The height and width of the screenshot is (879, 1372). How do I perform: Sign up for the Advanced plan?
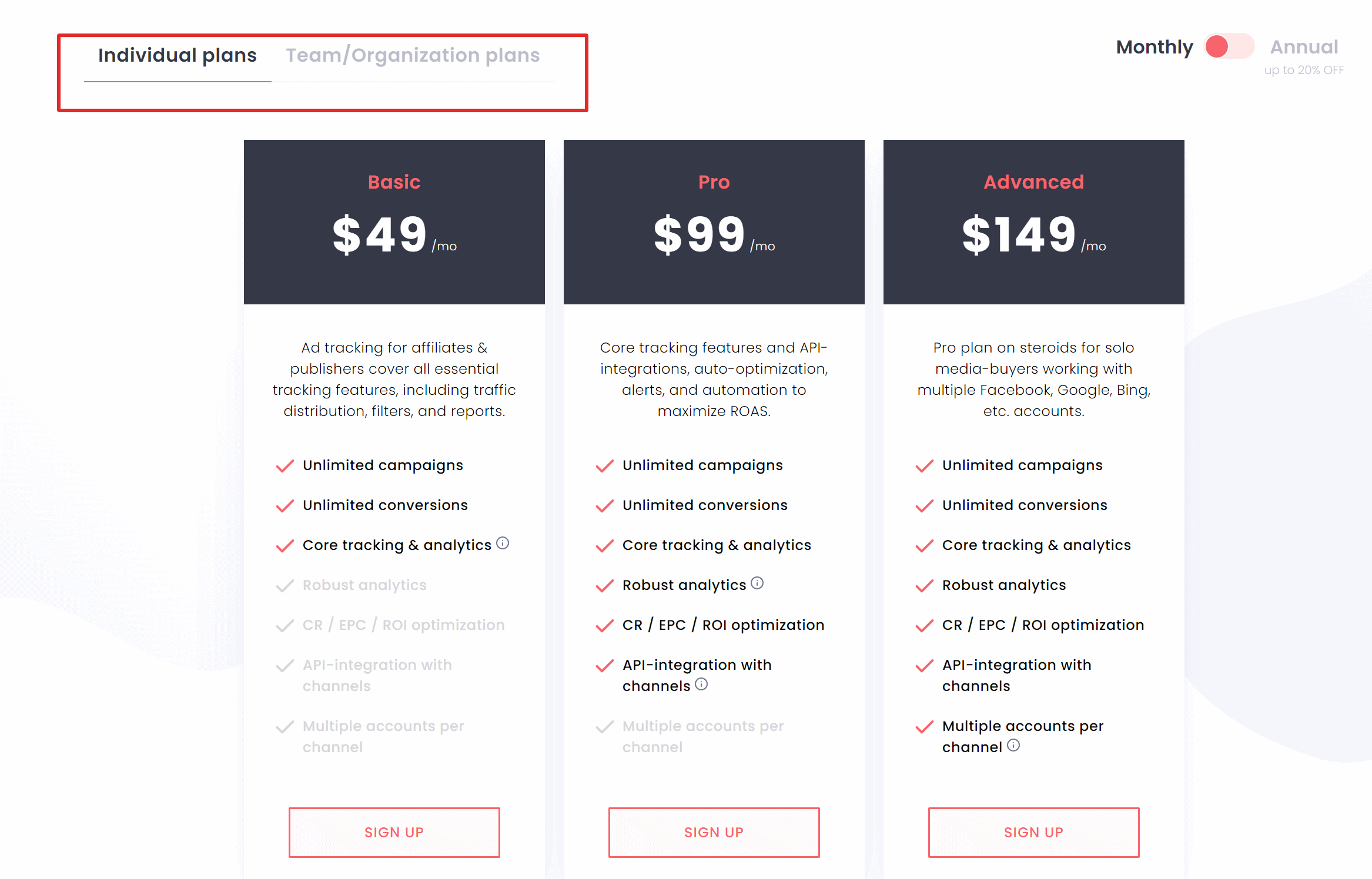pyautogui.click(x=1033, y=832)
